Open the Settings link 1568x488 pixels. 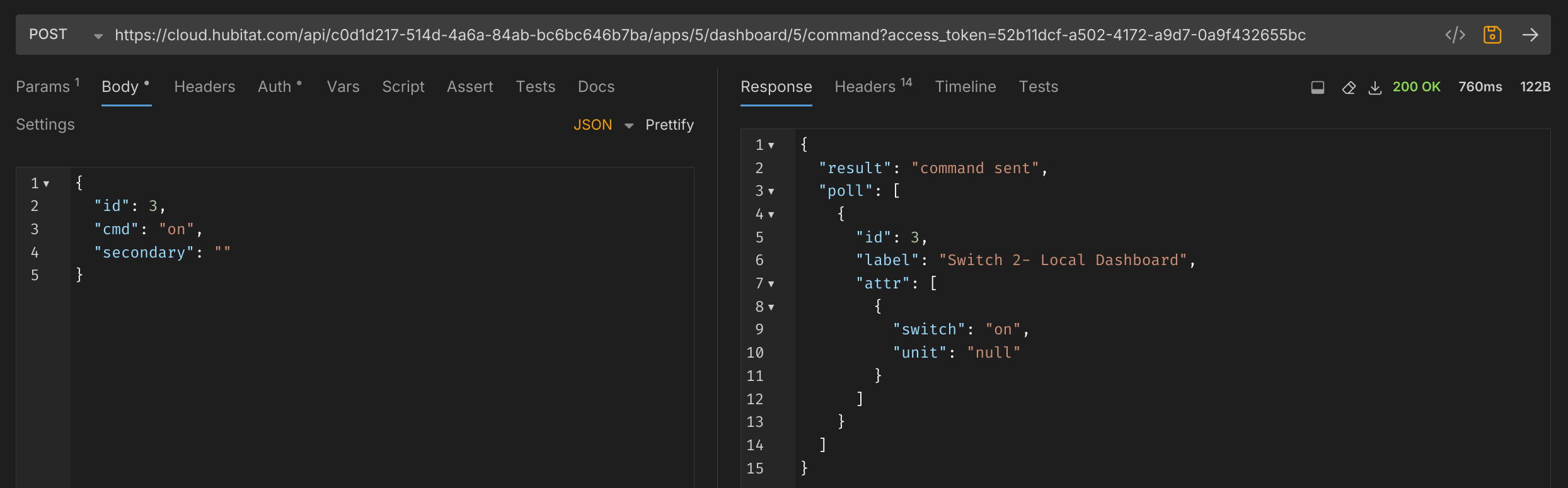pos(45,125)
